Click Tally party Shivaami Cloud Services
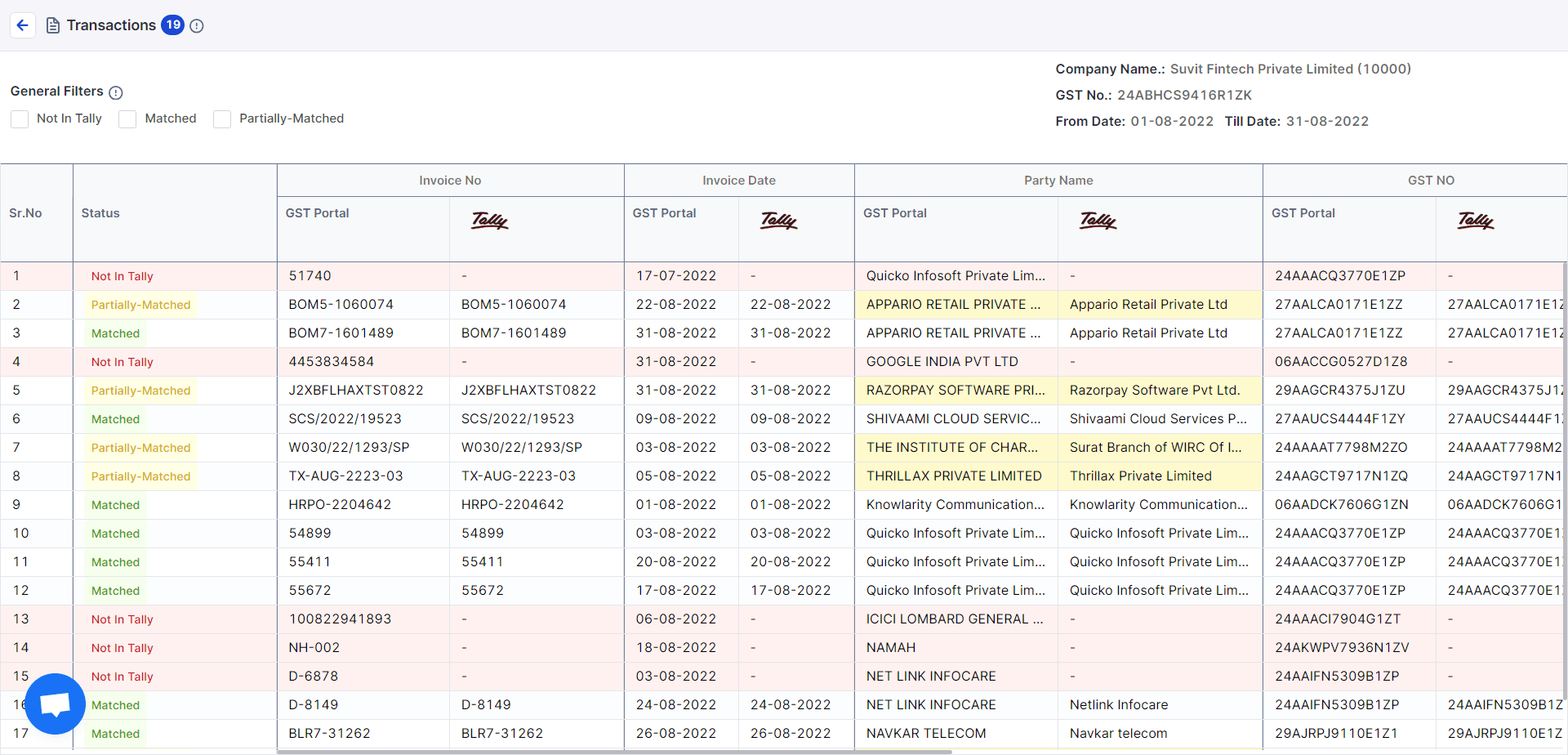 click(1158, 419)
